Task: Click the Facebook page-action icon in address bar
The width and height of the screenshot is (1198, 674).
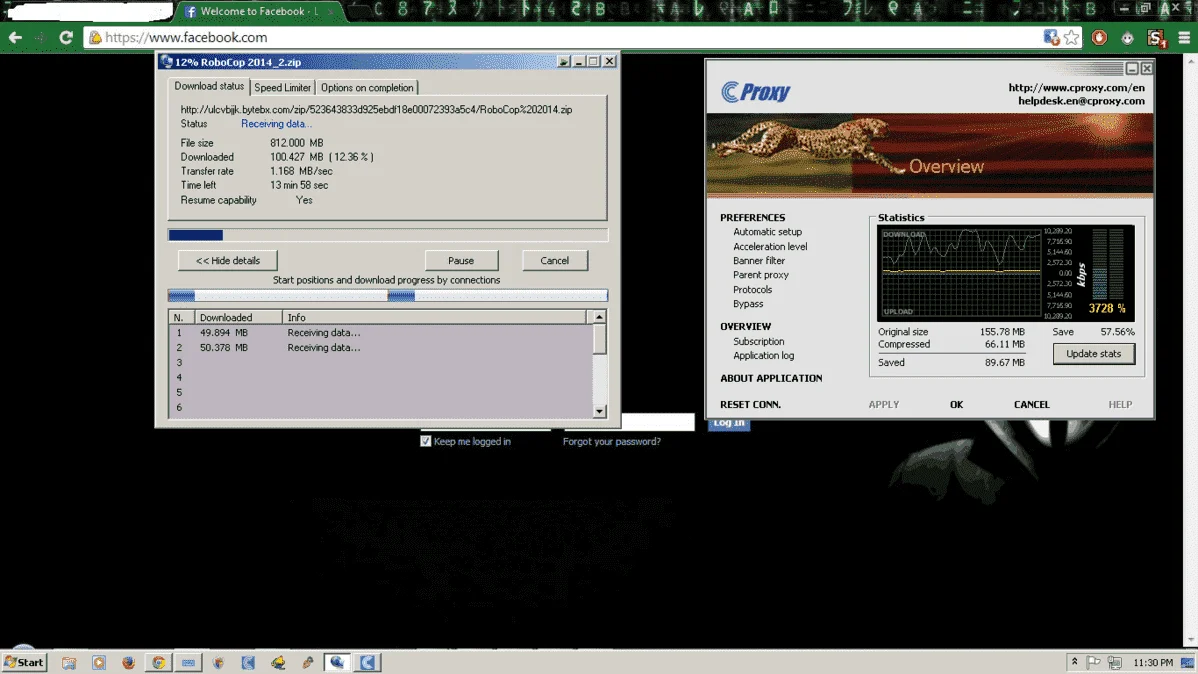Action: tap(1051, 37)
